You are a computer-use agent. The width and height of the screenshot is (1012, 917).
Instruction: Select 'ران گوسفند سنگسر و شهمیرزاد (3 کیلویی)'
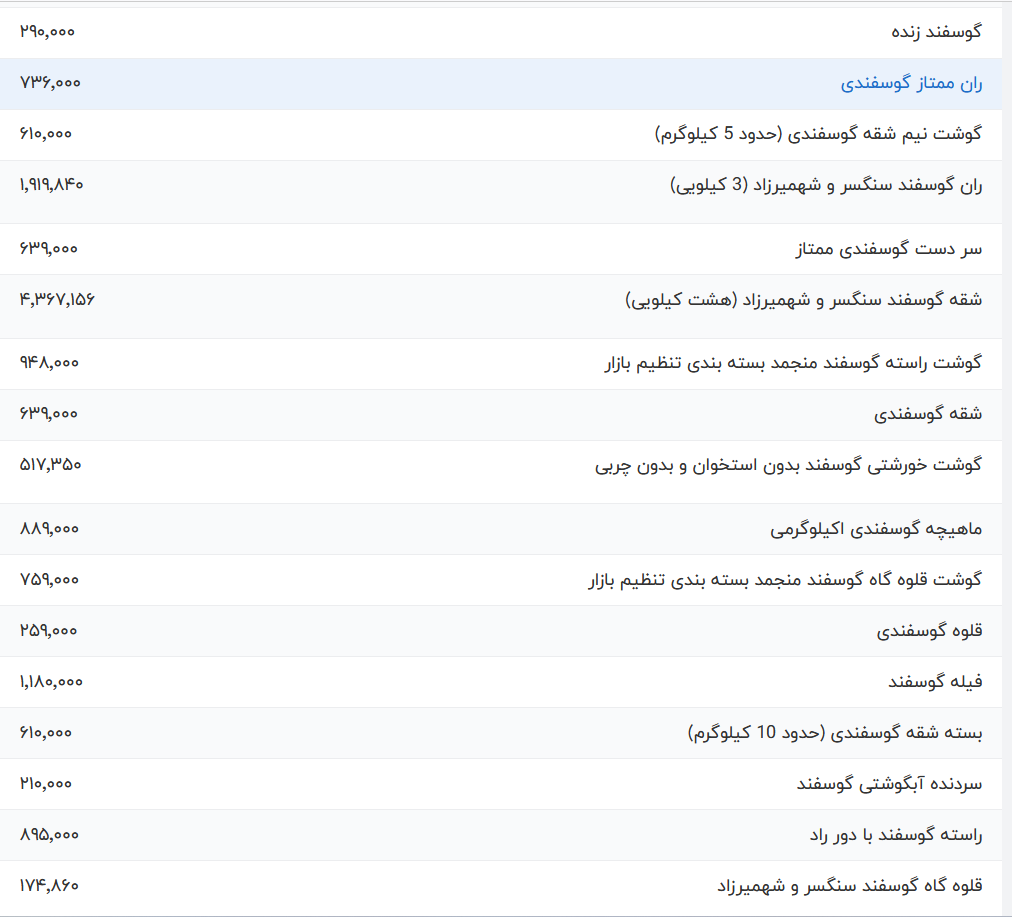click(826, 185)
